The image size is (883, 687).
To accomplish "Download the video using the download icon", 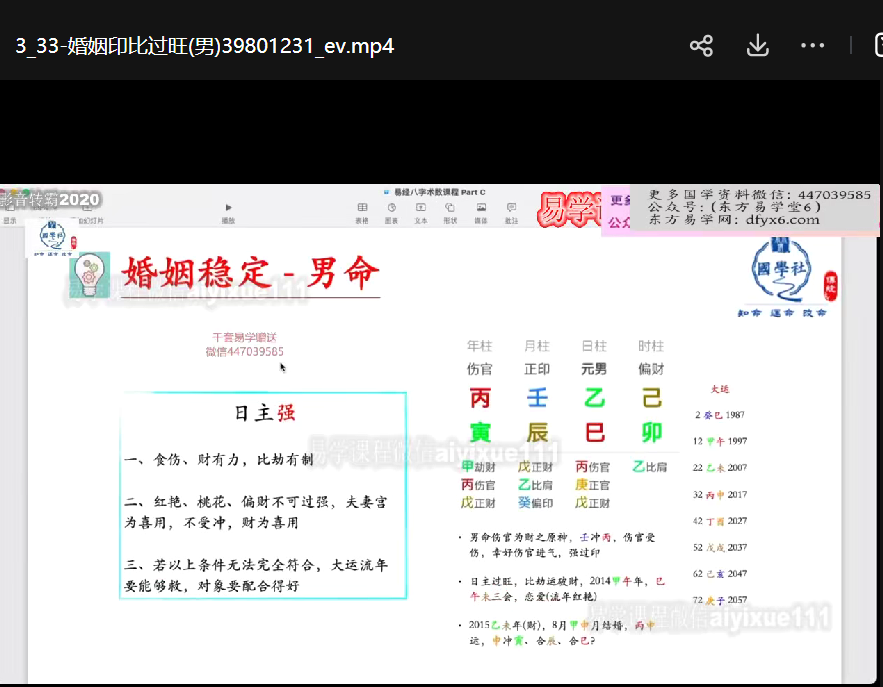I will click(x=757, y=46).
